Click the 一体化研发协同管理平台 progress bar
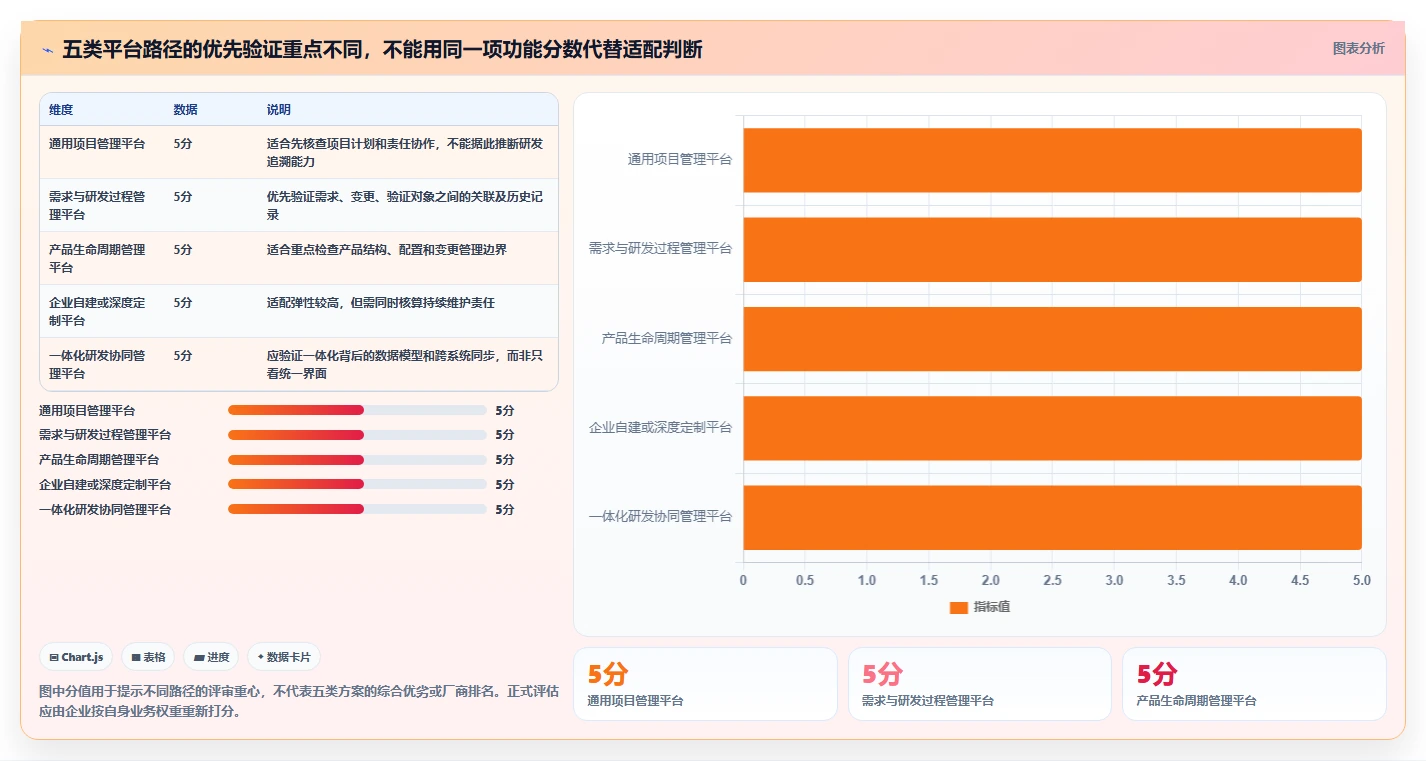1426x761 pixels. (357, 509)
